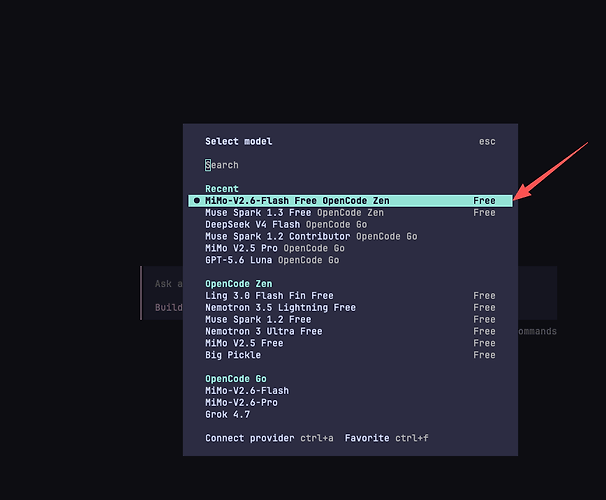Choose Nemotron 3.5 Lightning Free model
The image size is (606, 500).
(x=350, y=308)
